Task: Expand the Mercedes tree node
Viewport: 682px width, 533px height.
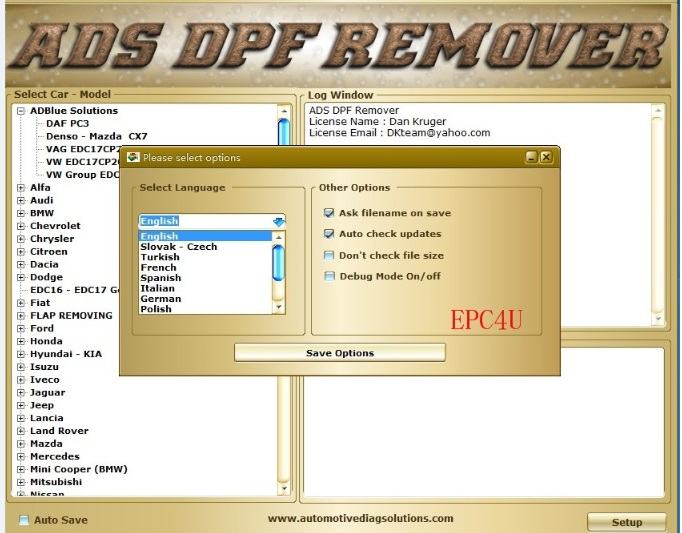Action: tap(20, 457)
